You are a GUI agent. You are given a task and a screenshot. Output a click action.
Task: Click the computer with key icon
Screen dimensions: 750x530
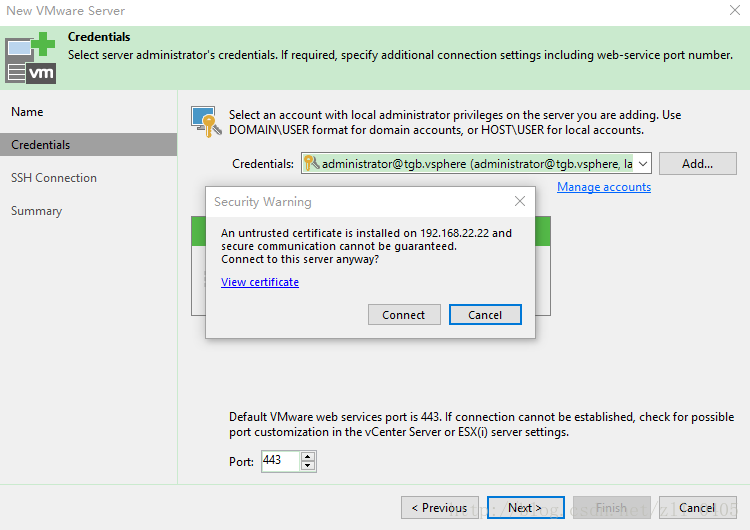coord(206,121)
